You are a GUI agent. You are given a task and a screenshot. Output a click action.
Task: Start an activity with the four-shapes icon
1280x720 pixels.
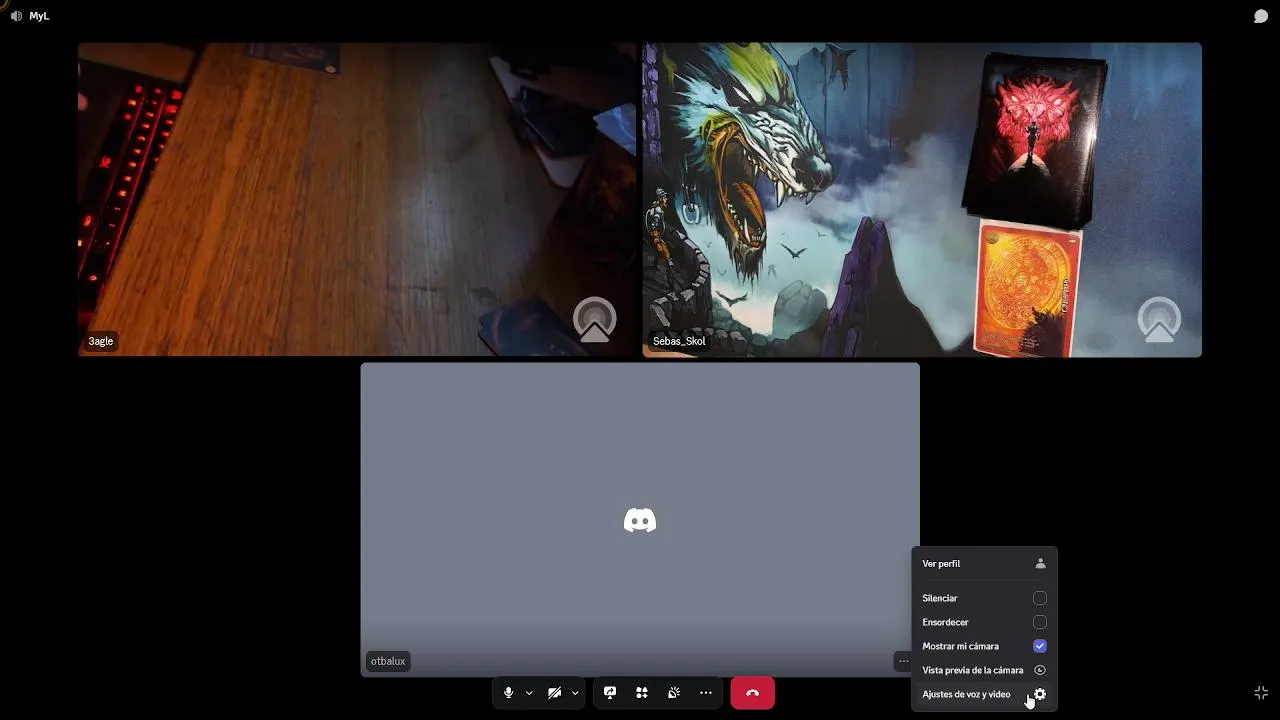[x=642, y=693]
